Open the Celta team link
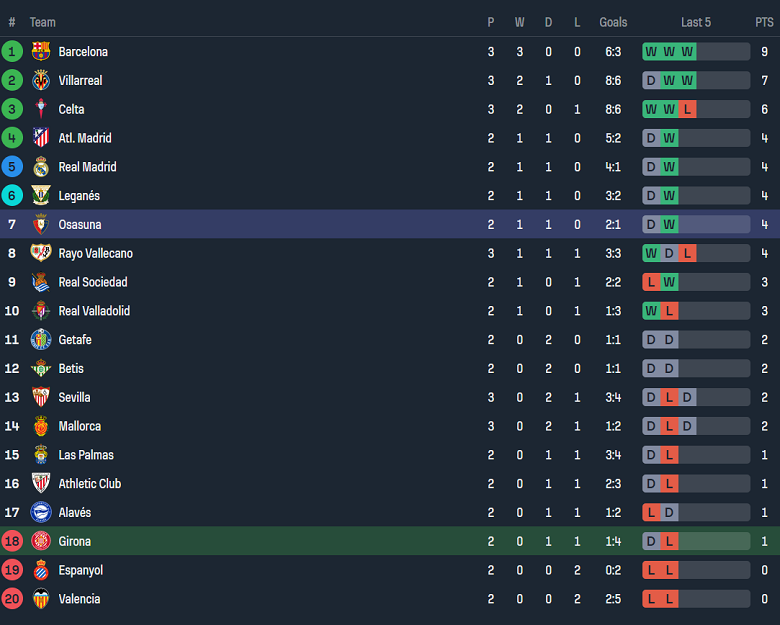Screen dimensions: 780x625 pyautogui.click(x=71, y=109)
